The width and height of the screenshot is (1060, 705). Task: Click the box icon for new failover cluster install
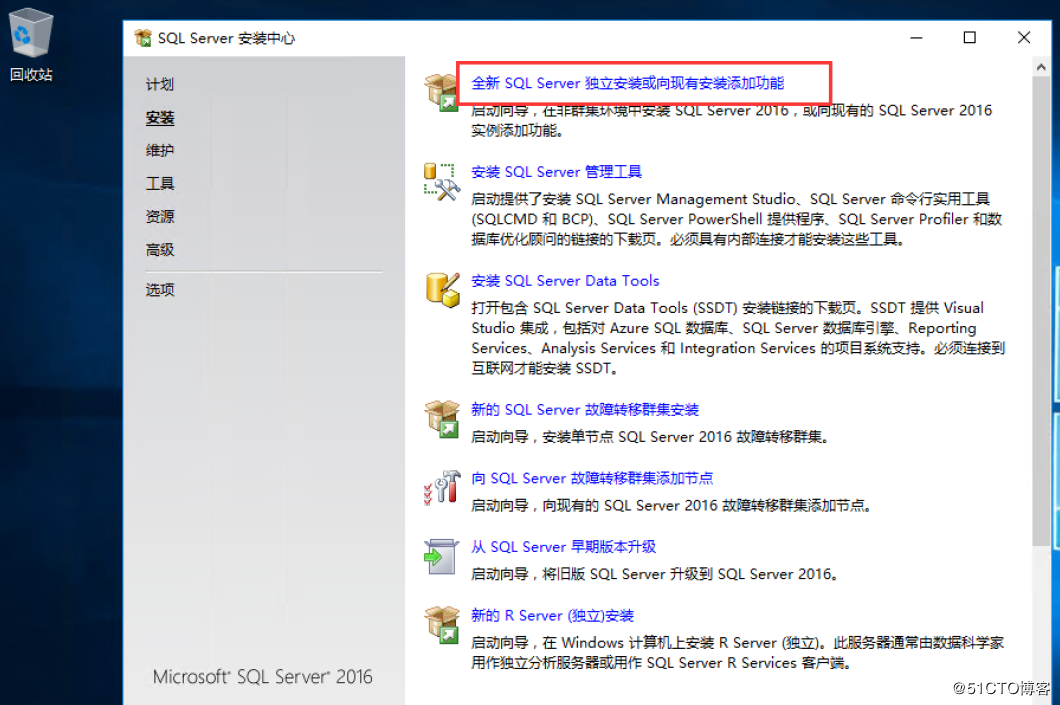pos(441,419)
